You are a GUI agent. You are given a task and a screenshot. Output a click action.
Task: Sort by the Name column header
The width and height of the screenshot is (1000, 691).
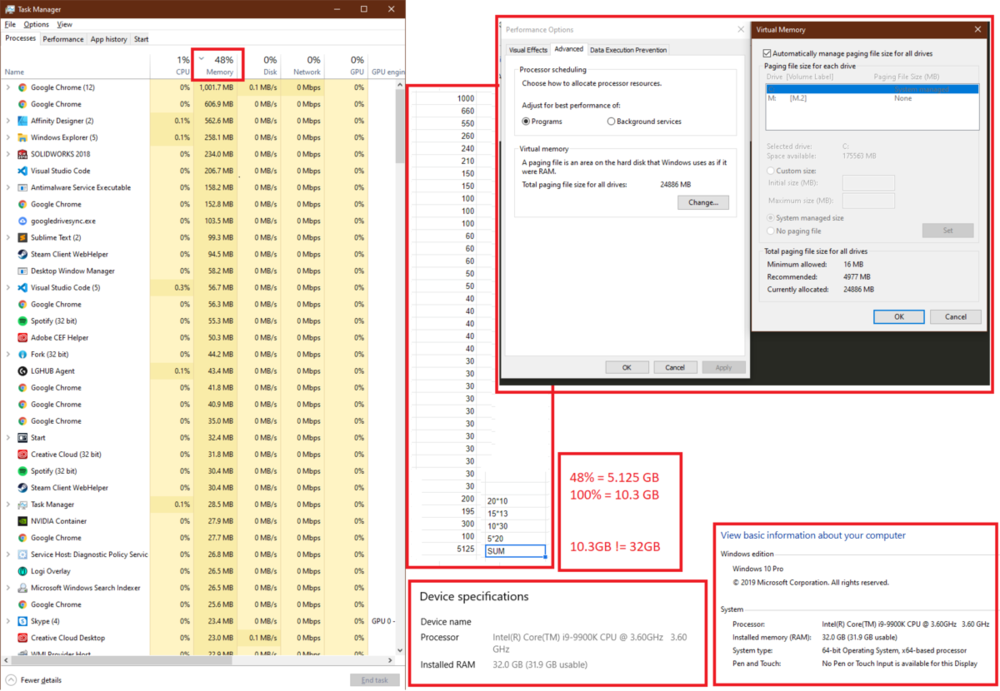[75, 65]
